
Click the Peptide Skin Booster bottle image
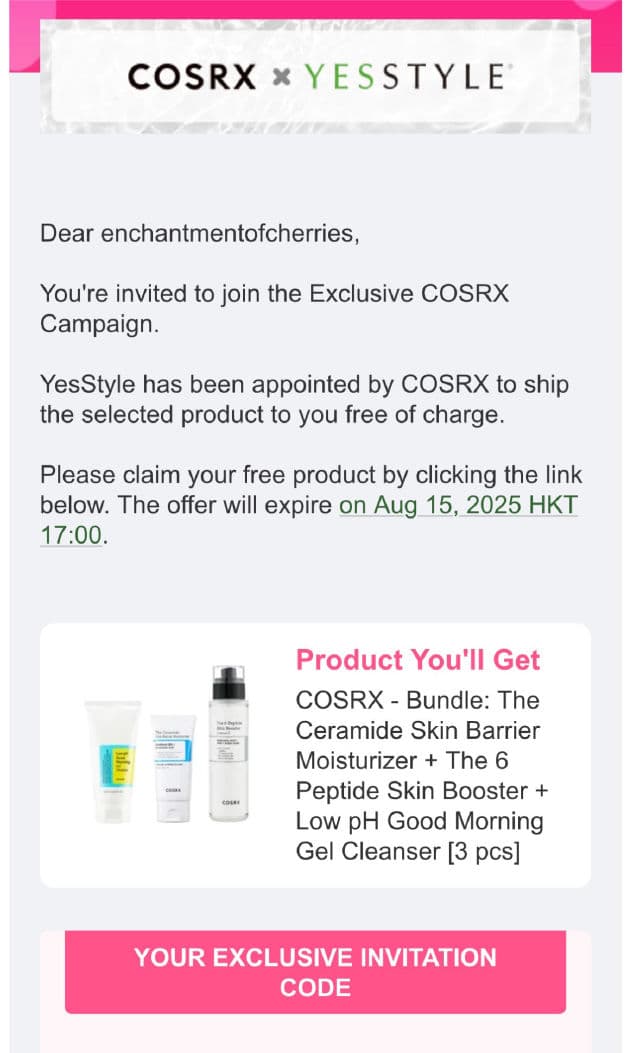click(227, 743)
